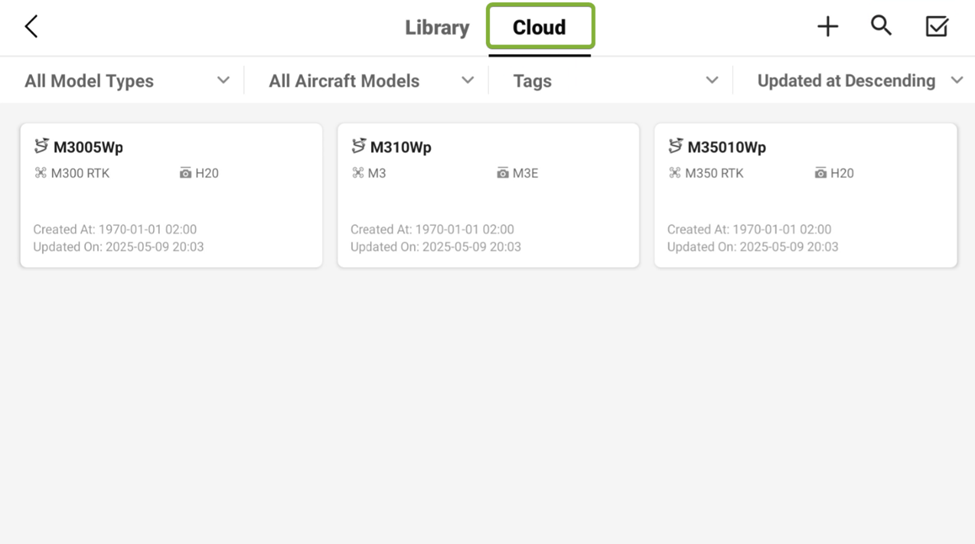975x544 pixels.
Task: Expand the All Model Types dropdown
Action: [x=127, y=81]
